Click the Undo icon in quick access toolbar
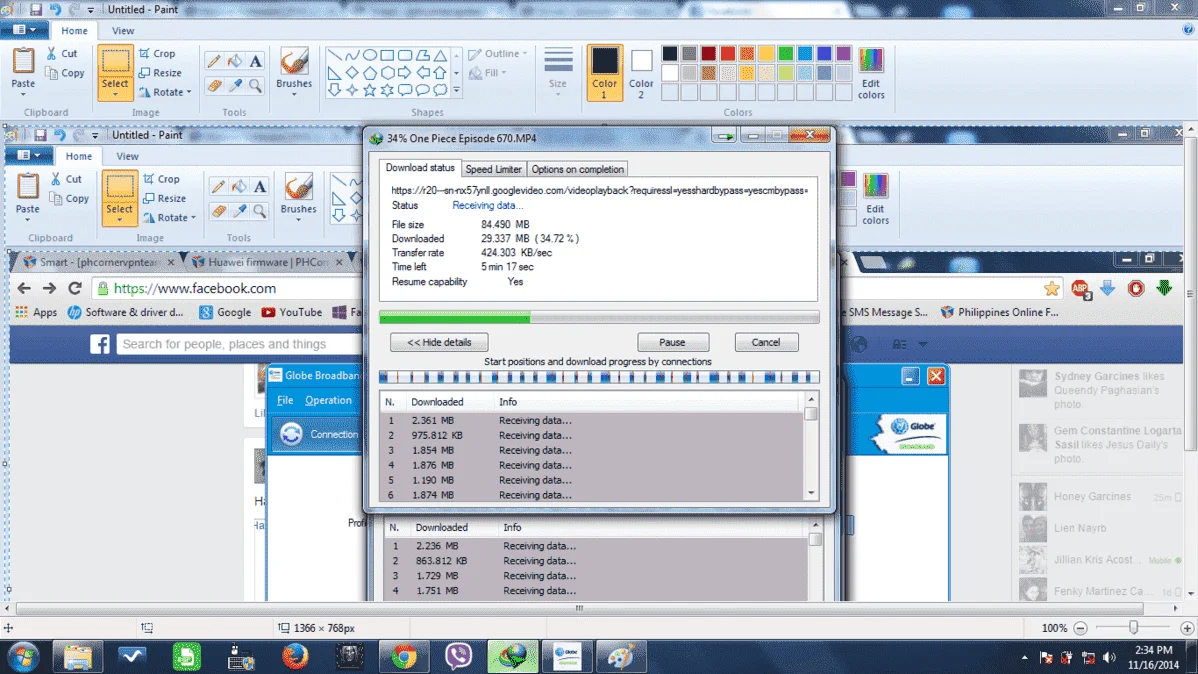This screenshot has width=1198, height=674. tap(55, 10)
